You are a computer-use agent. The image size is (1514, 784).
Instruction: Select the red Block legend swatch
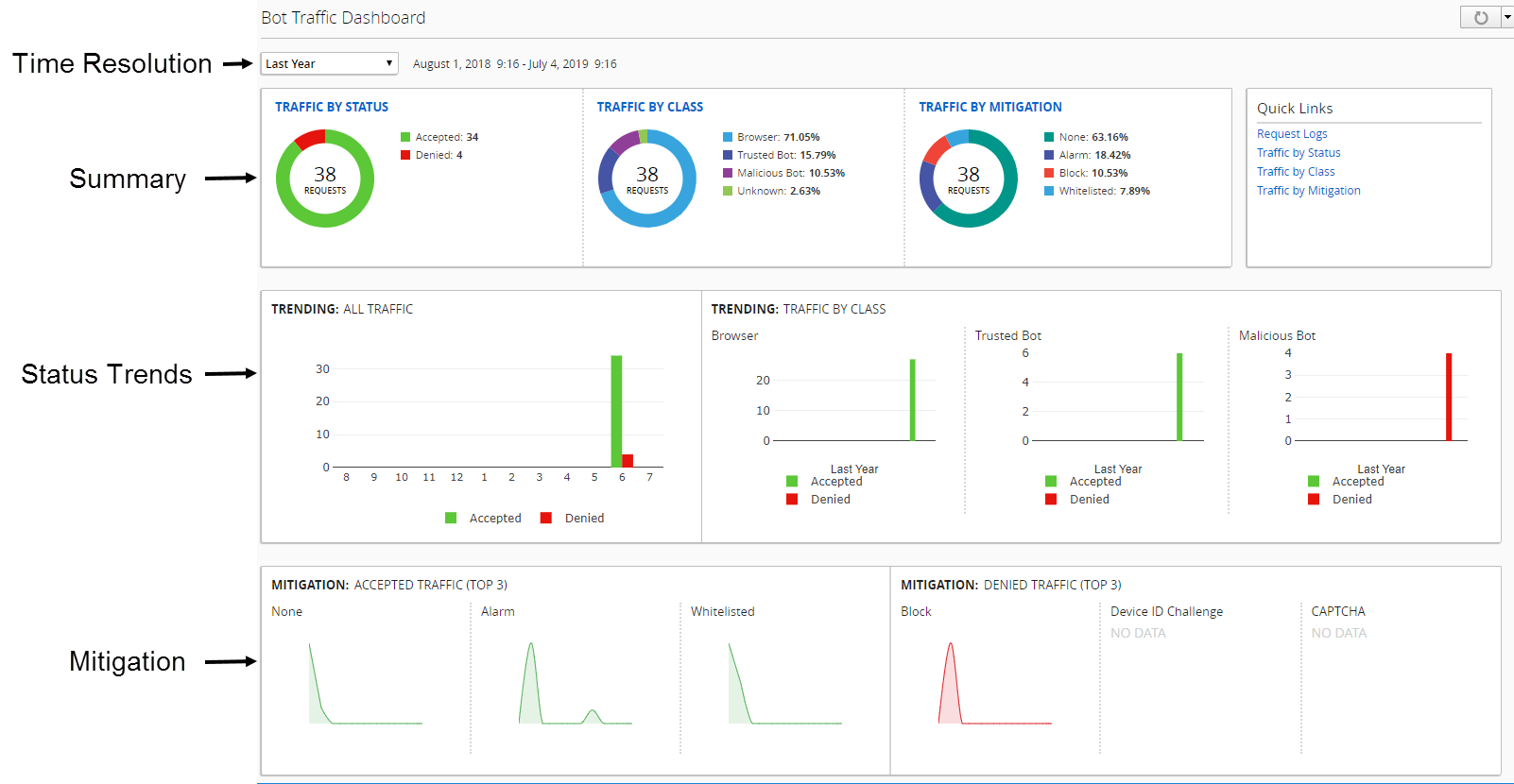pyautogui.click(x=1049, y=173)
